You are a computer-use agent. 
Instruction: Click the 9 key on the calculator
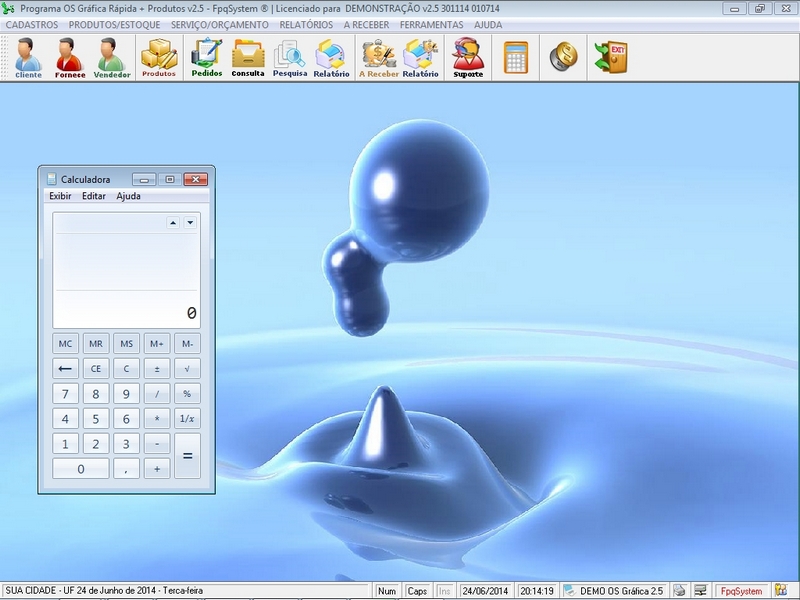[127, 393]
